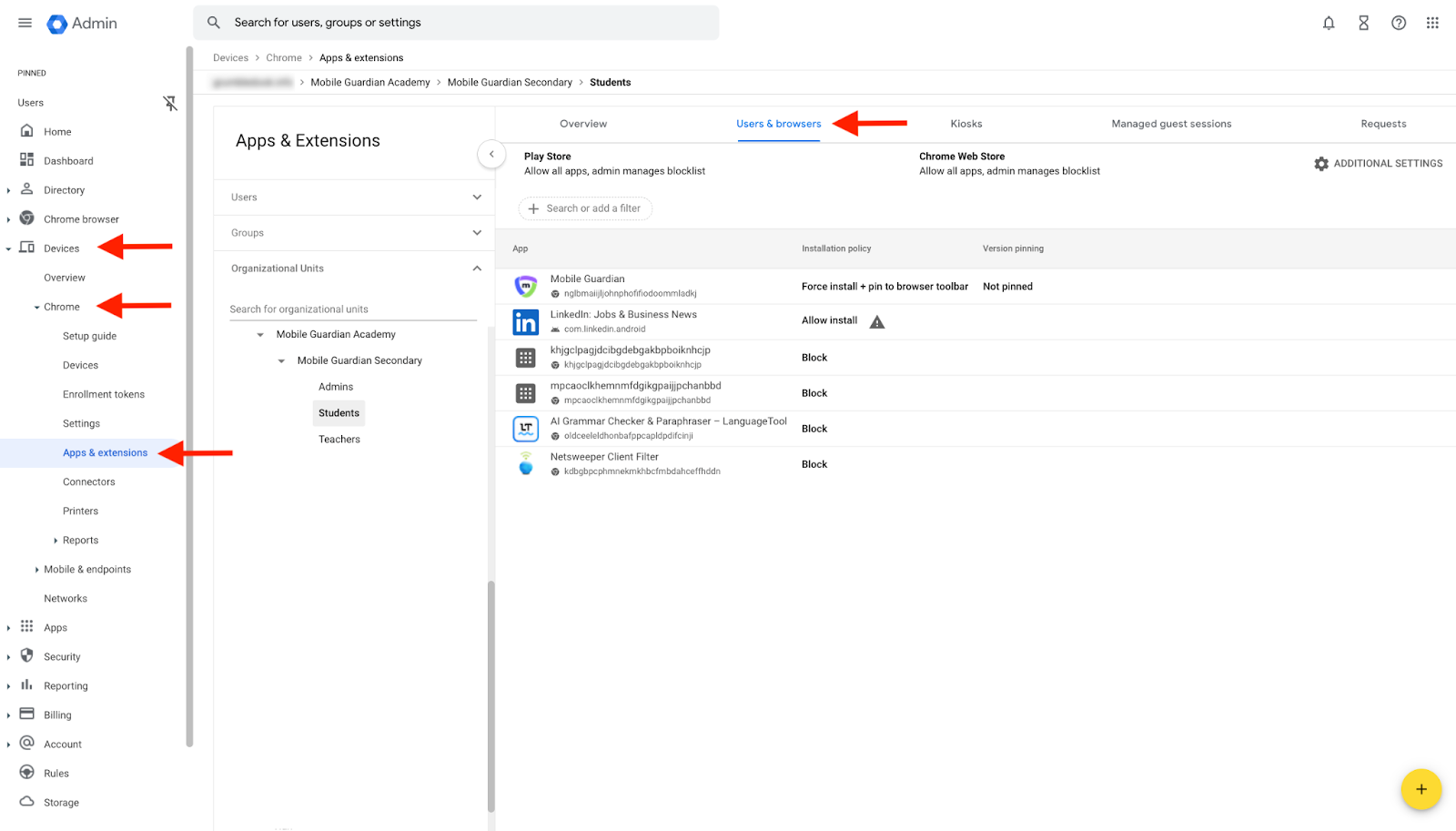1456x831 pixels.
Task: Click the Devices breadcrumb link
Action: 230,57
